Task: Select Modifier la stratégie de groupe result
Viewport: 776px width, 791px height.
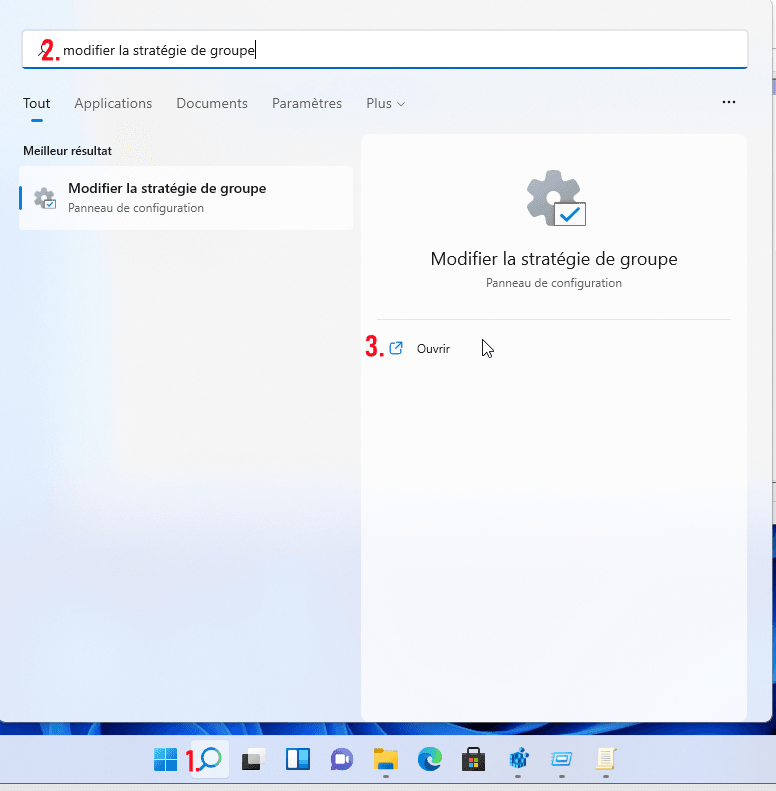Action: tap(186, 198)
